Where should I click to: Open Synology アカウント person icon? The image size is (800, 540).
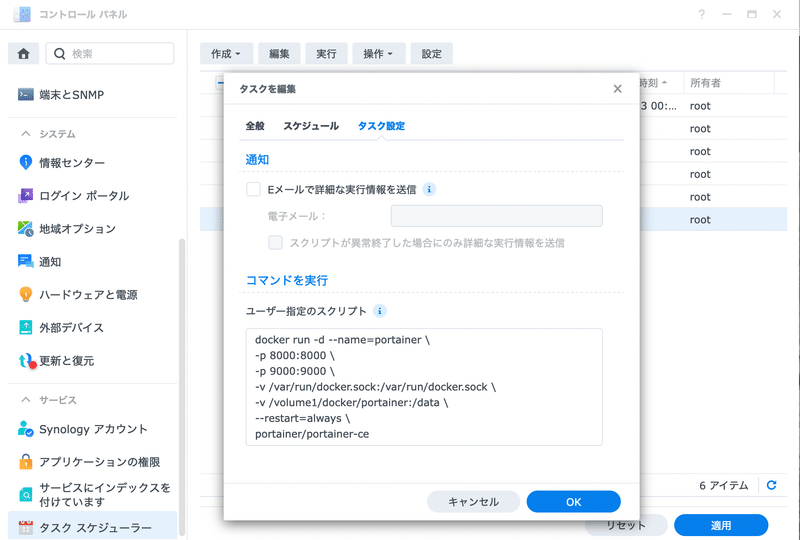(x=26, y=429)
